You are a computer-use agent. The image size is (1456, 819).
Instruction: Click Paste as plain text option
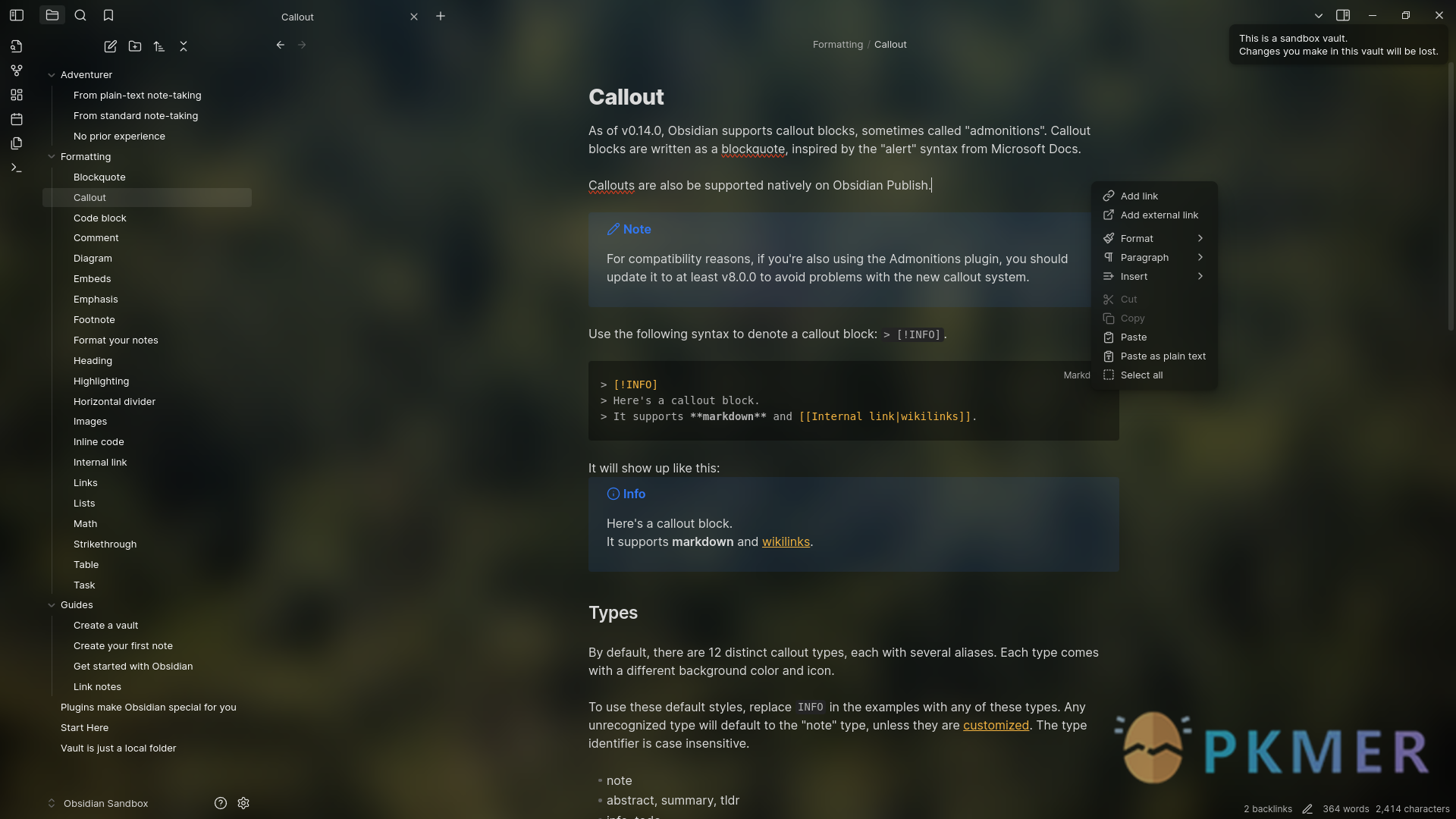click(1163, 356)
